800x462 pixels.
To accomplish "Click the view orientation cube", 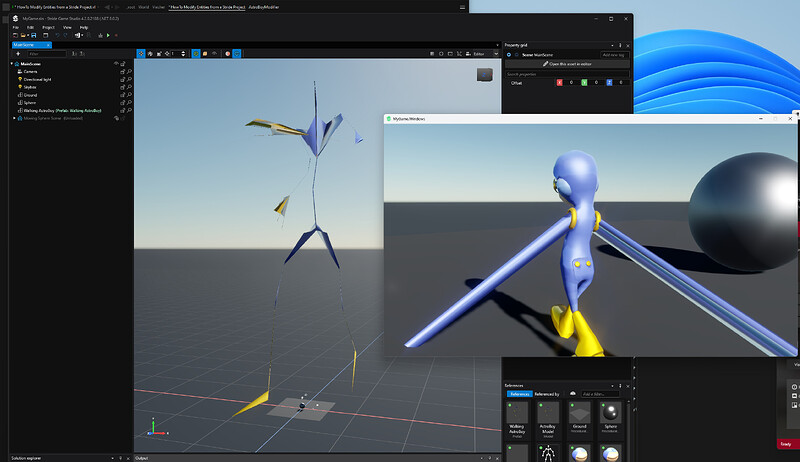I will point(485,75).
